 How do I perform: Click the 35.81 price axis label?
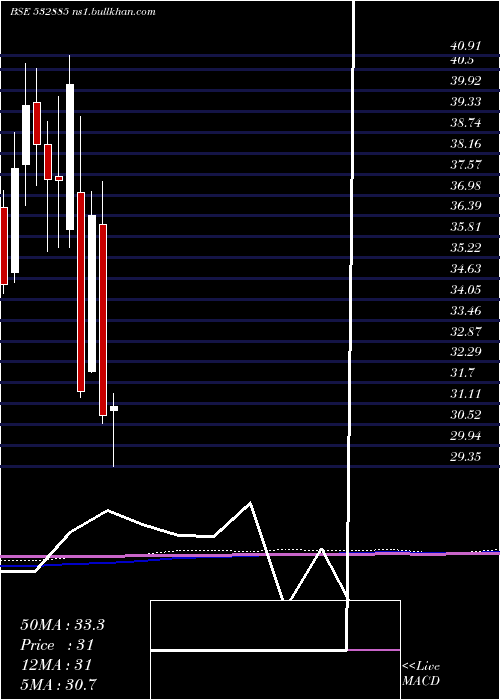pos(466,227)
